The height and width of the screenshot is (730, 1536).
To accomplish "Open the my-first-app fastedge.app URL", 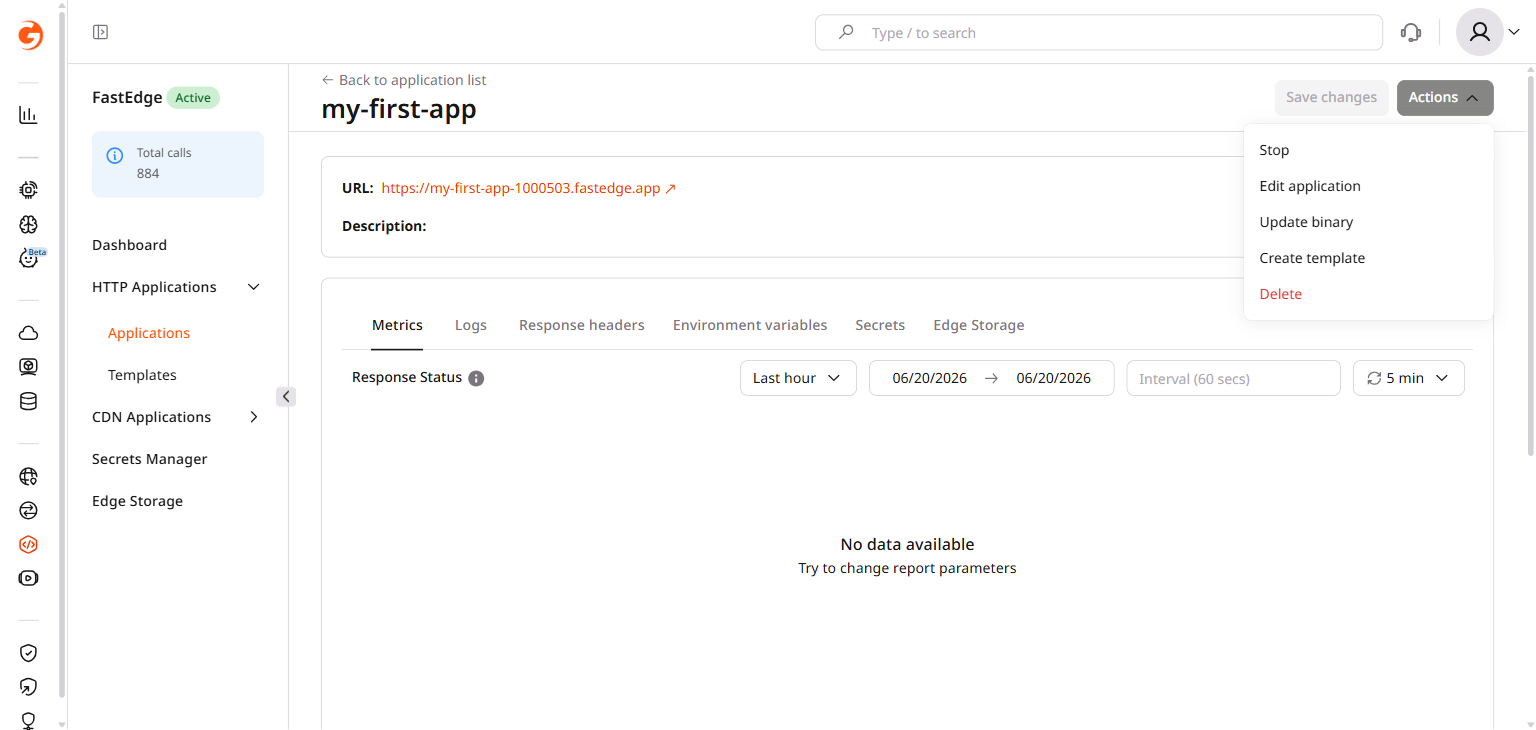I will 529,188.
